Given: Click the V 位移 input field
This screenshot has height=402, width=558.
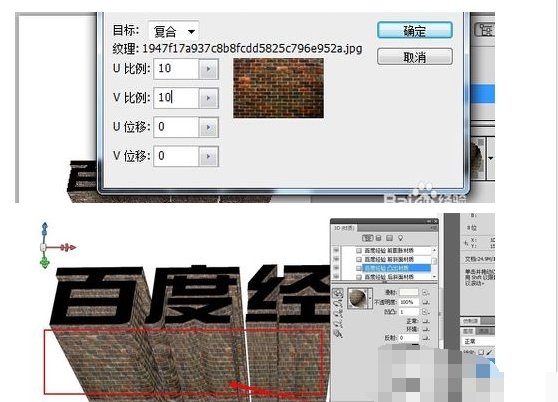Looking at the screenshot, I should click(176, 156).
